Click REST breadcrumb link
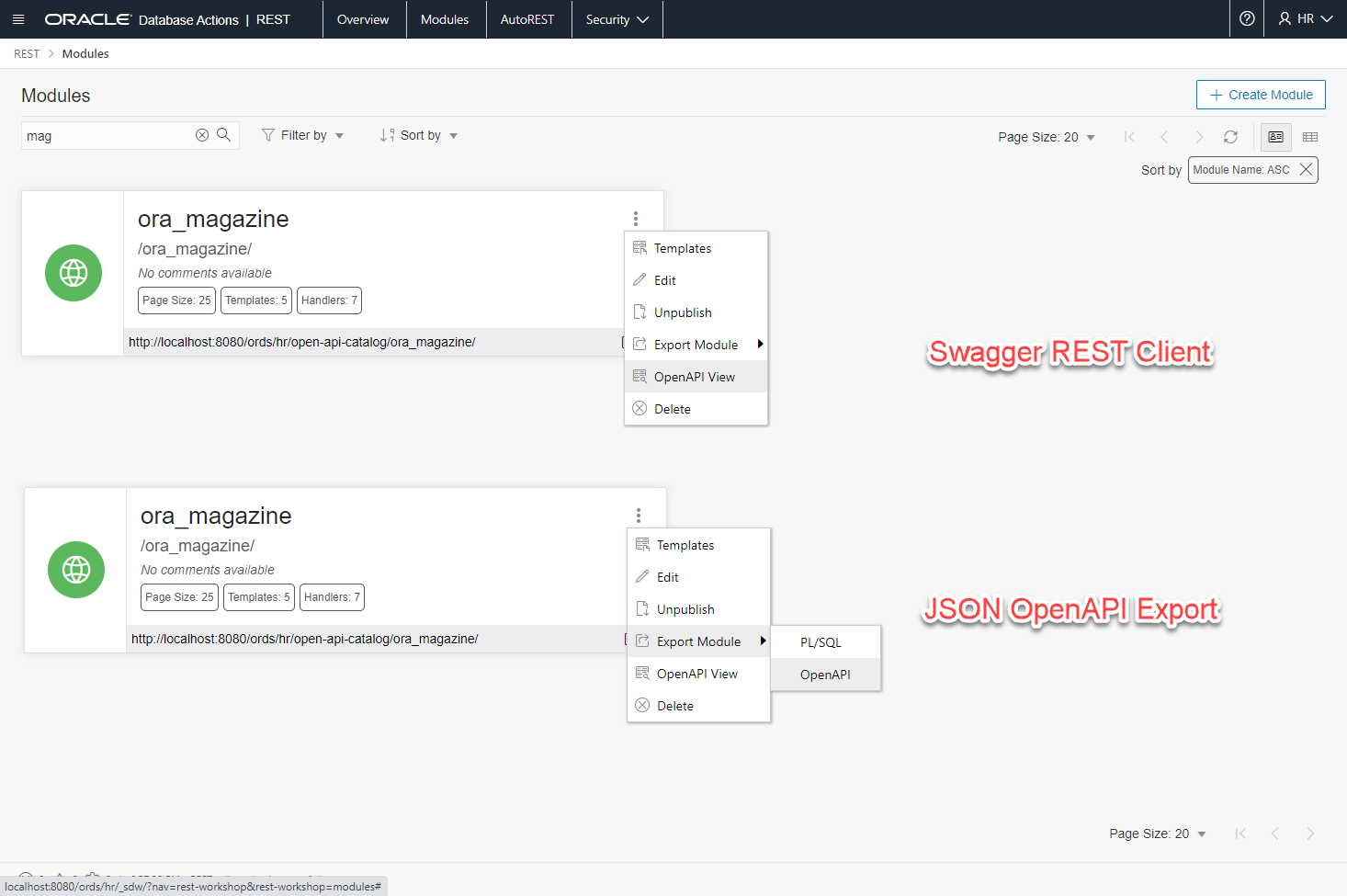Screen dimensions: 1347x896 (27, 53)
